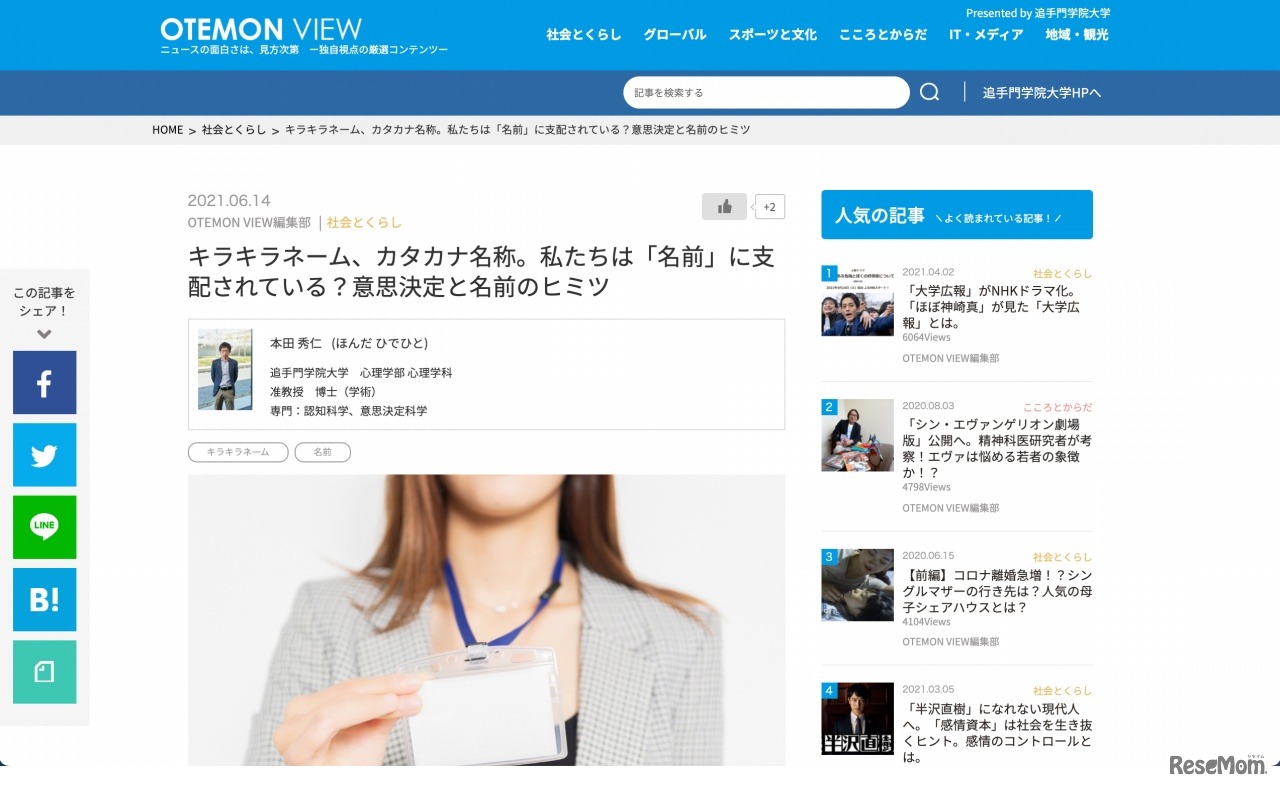1280x788 pixels.
Task: Click the 記事を検索する search field
Action: tap(766, 91)
